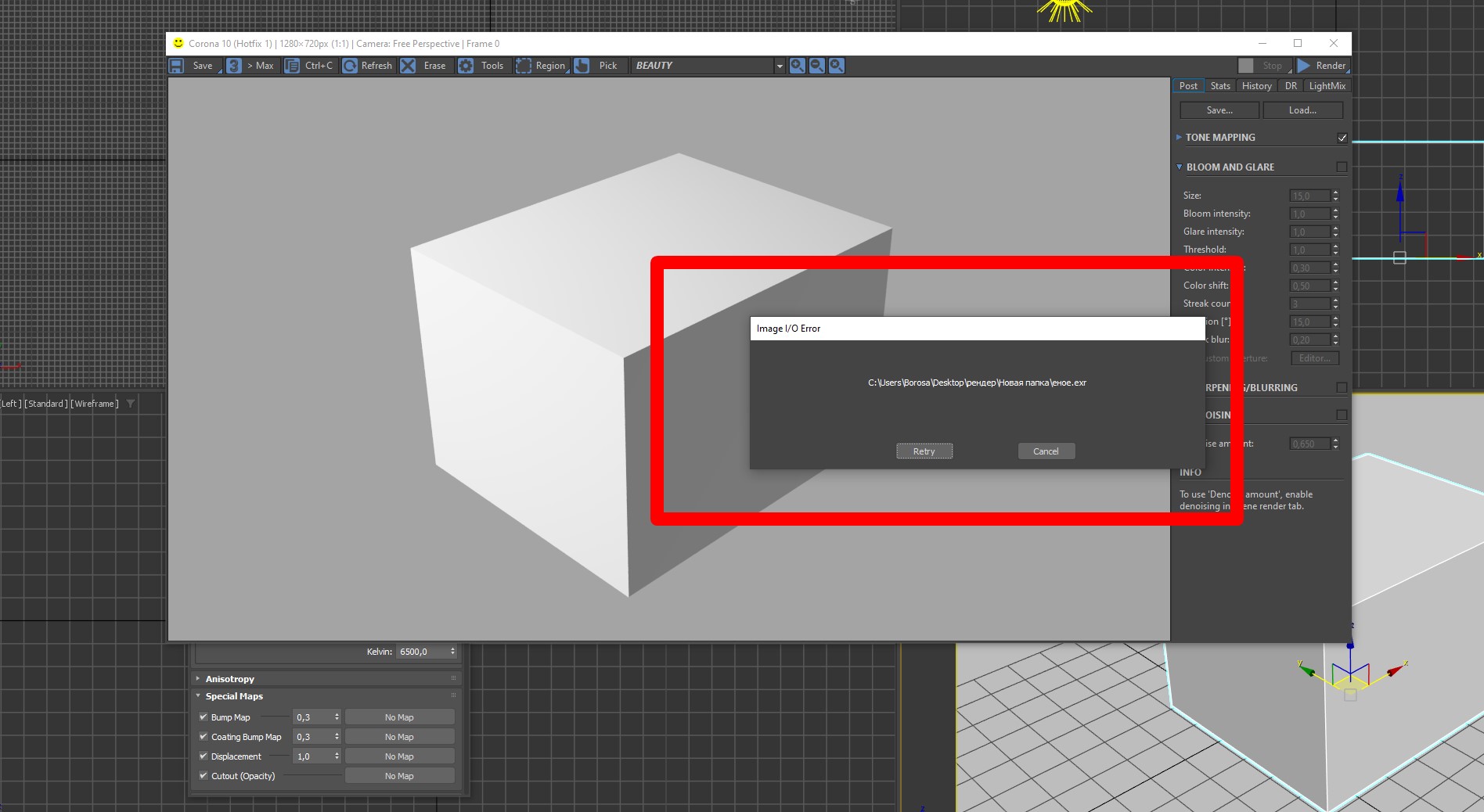The height and width of the screenshot is (812, 1484).
Task: Copy render with Ctrl+C icon
Action: pos(291,66)
